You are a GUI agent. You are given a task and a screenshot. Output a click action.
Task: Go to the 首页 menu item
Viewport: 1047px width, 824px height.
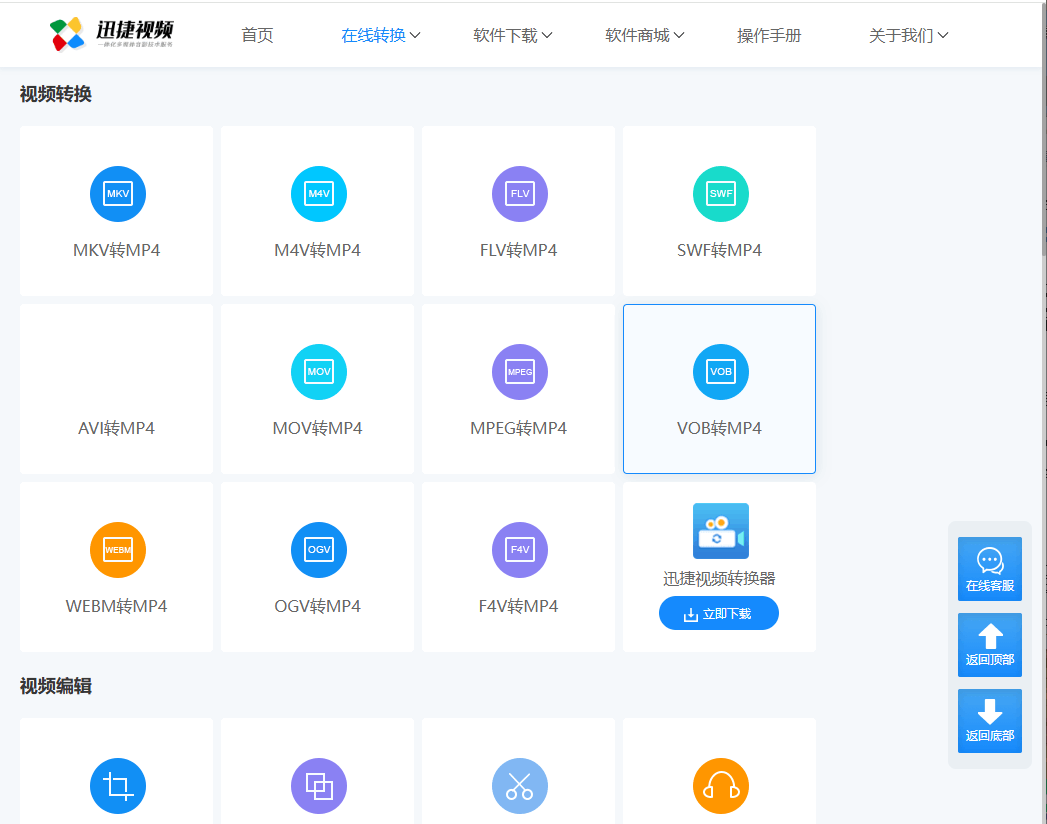pos(256,34)
